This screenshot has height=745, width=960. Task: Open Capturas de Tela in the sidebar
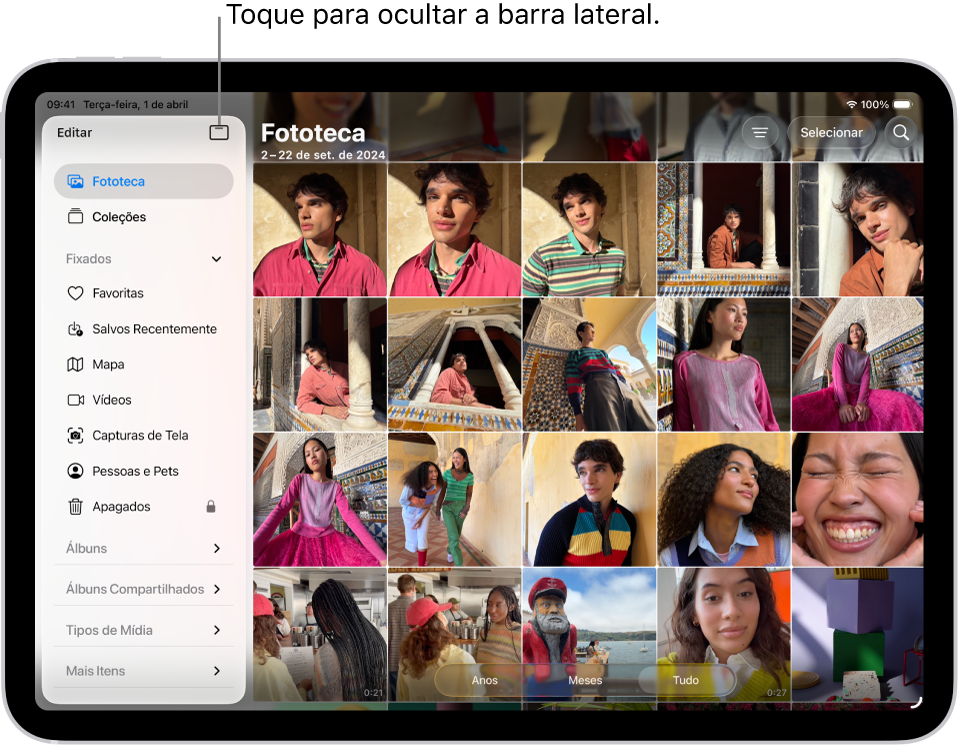(139, 435)
